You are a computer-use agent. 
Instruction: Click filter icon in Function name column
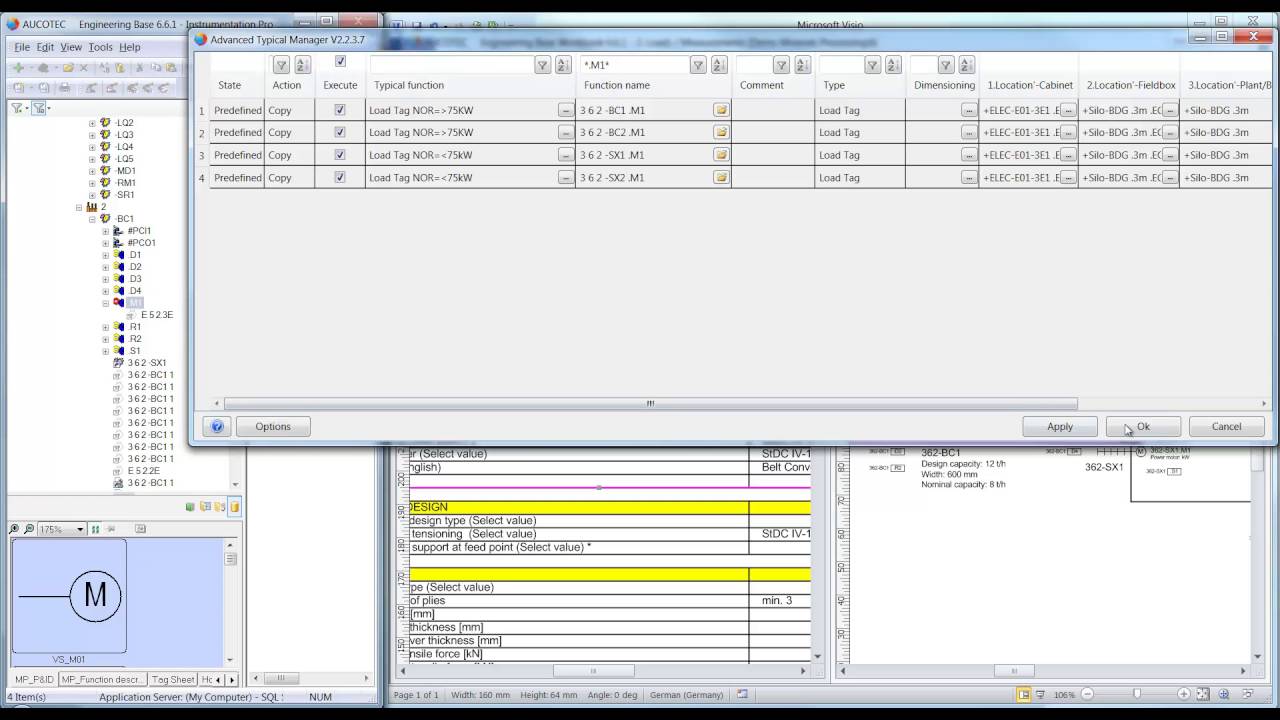click(698, 65)
